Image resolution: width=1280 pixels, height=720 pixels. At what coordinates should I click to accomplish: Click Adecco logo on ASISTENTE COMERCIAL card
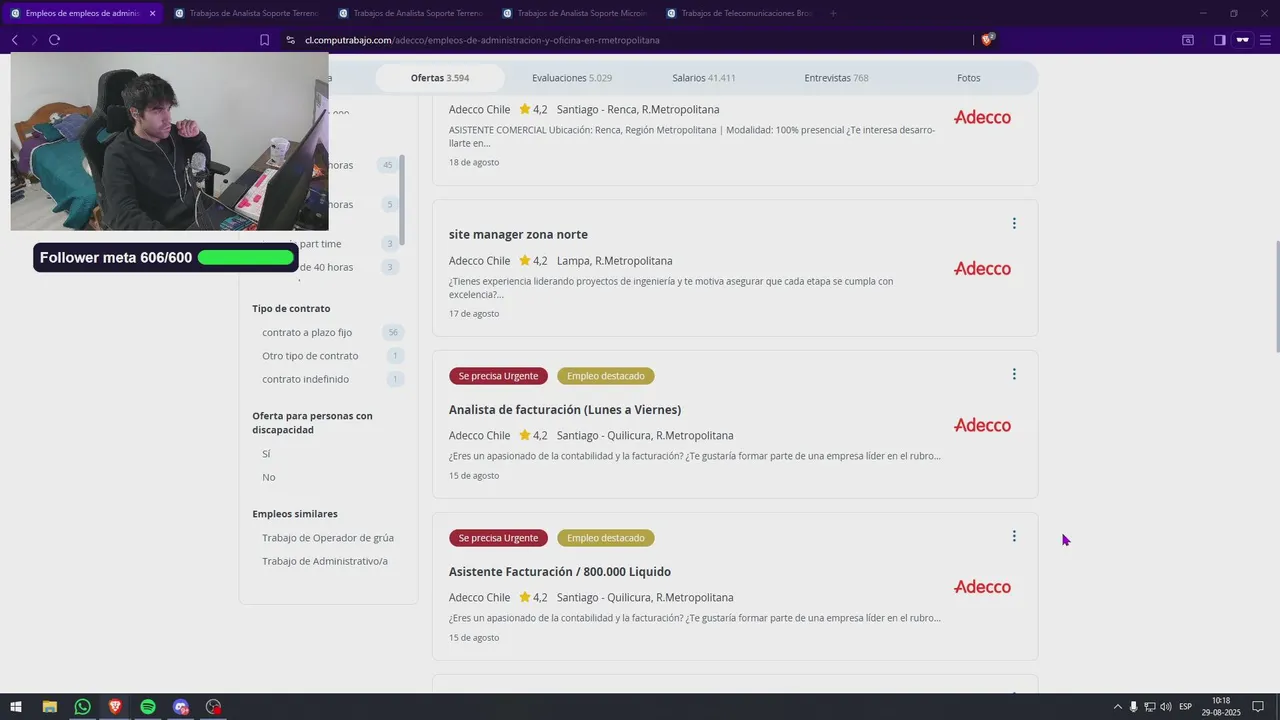(982, 117)
